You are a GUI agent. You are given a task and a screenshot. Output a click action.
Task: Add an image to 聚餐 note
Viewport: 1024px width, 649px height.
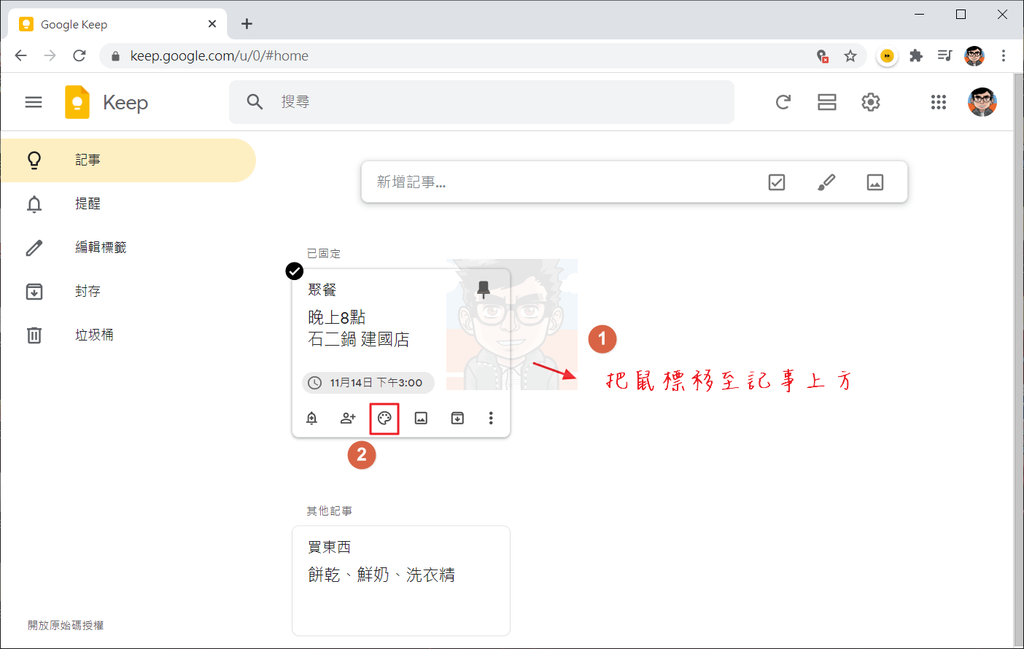pos(421,418)
